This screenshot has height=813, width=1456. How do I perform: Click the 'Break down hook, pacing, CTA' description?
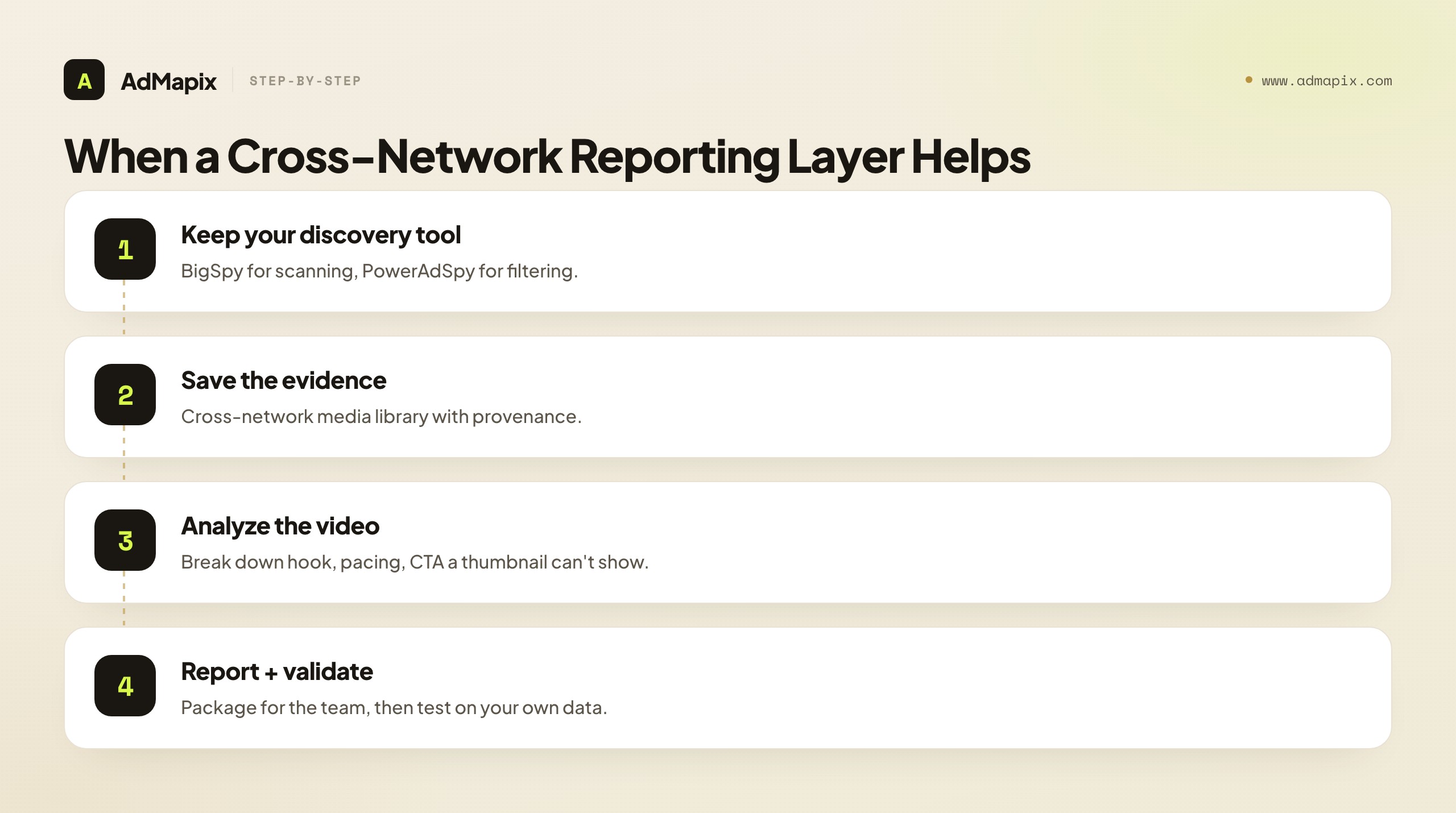(x=415, y=562)
